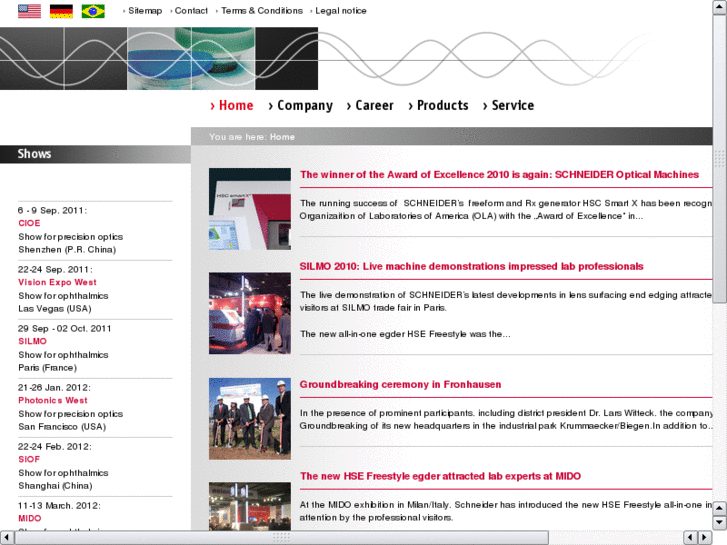
Task: Click the text 'Paris (France)'
Action: [x=47, y=367]
